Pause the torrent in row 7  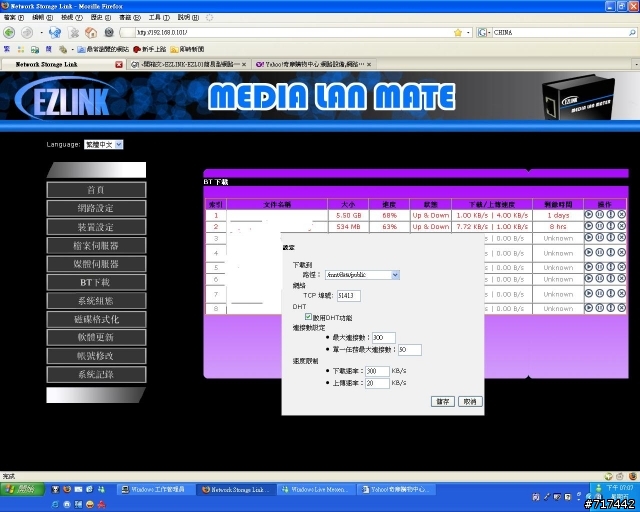600,293
